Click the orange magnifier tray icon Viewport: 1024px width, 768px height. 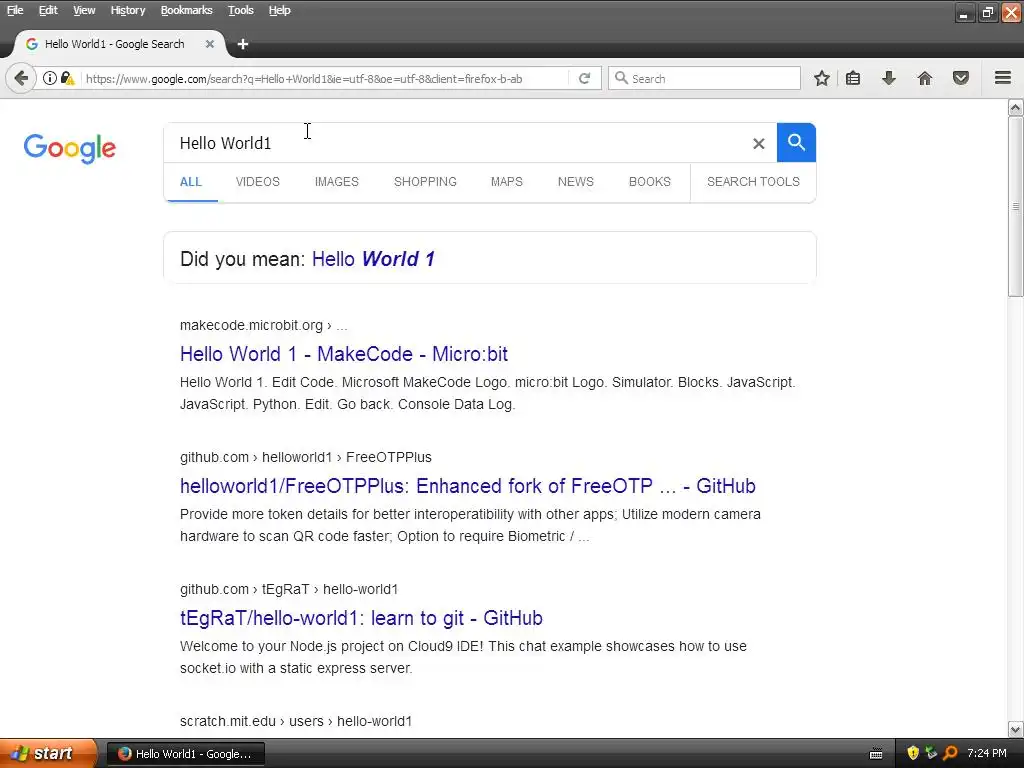coord(950,754)
